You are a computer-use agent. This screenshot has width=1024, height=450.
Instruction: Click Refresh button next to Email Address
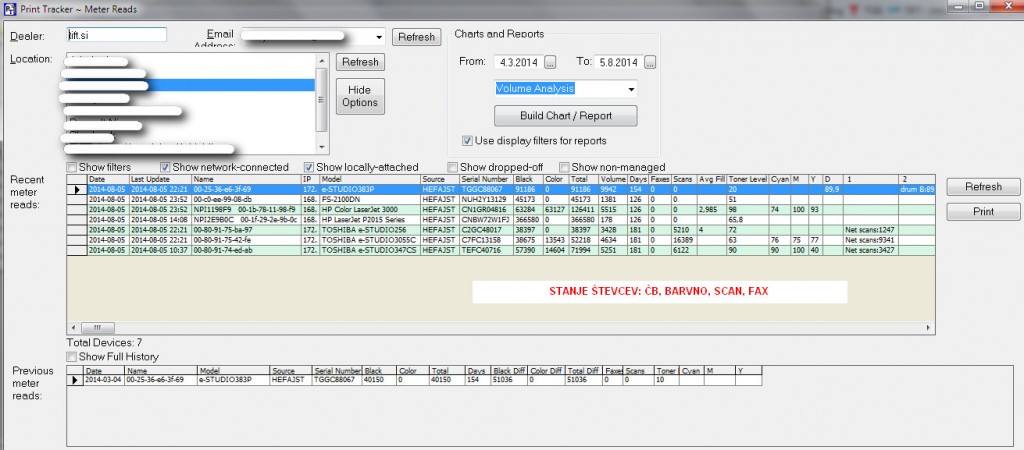(415, 37)
